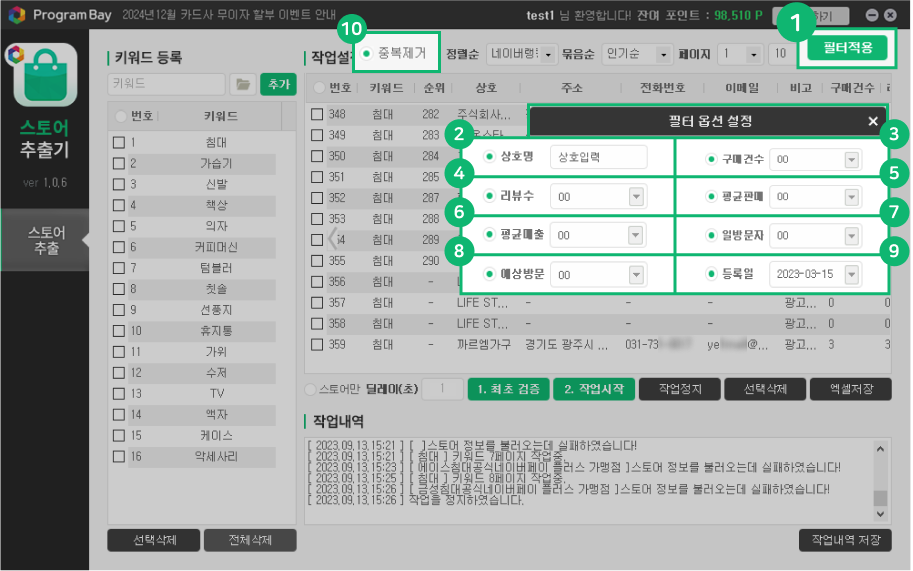
Task: Select the 스토어 추출 sidebar tab
Action: [45, 240]
